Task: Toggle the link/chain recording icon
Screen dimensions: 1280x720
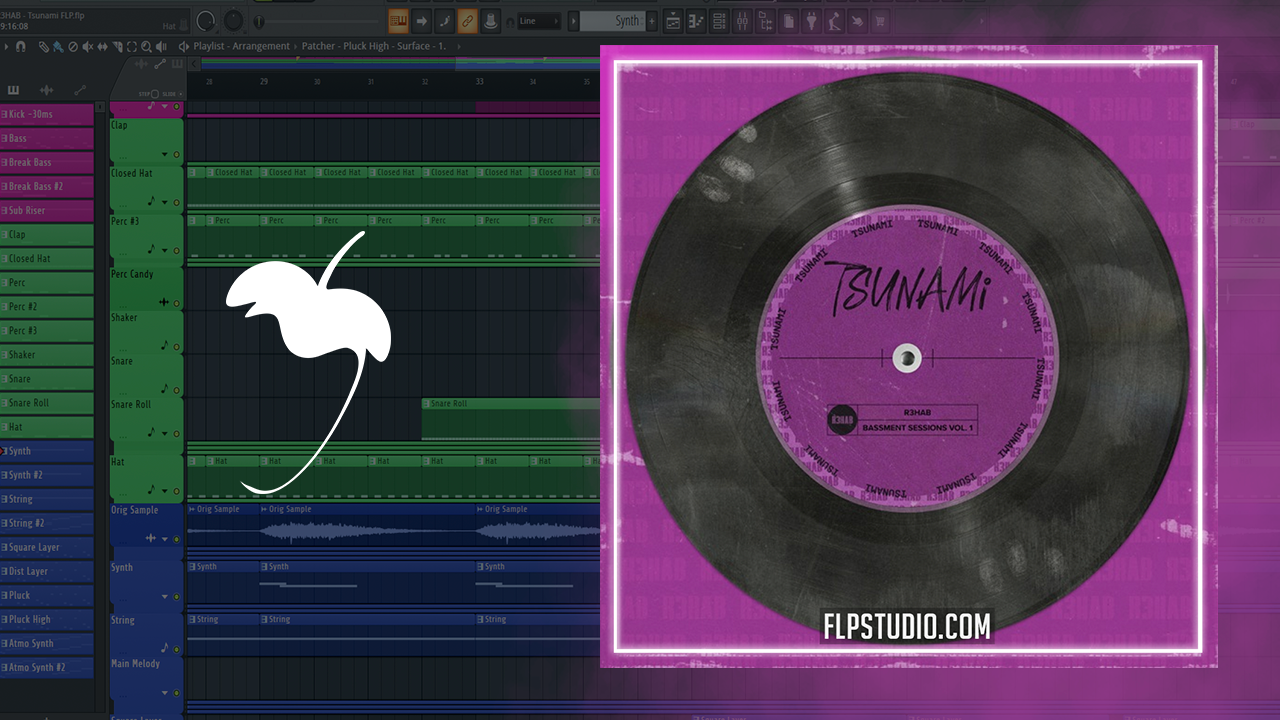Action: pos(467,21)
